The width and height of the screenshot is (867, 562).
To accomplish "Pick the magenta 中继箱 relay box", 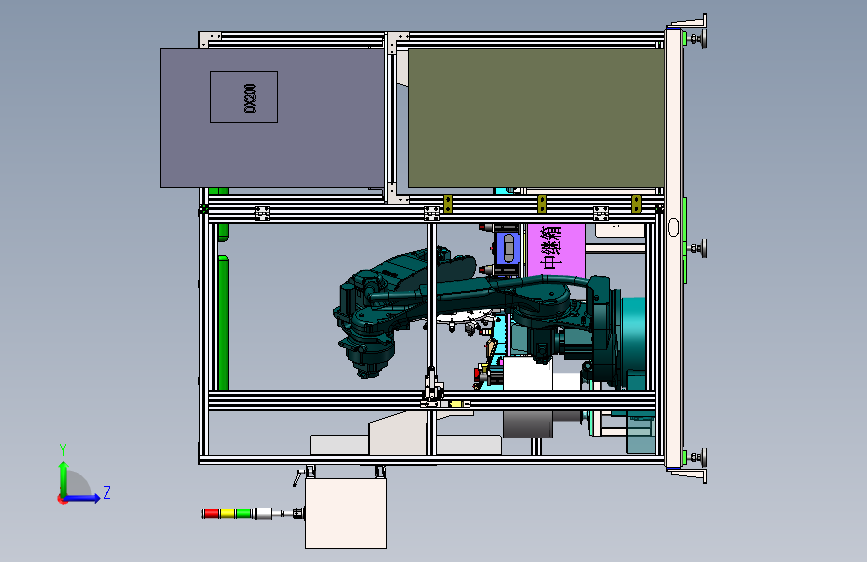I will [556, 250].
